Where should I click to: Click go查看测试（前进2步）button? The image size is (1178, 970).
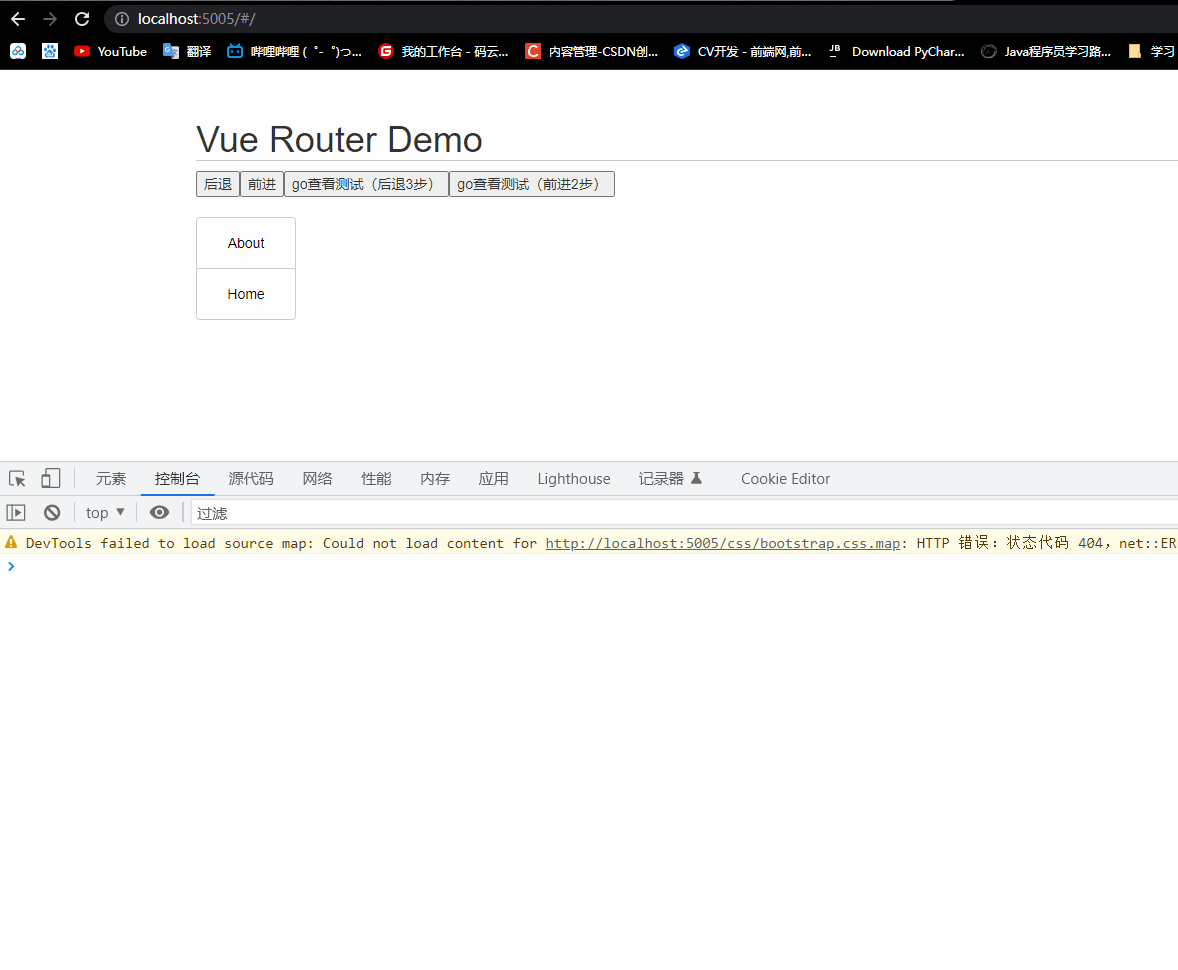pyautogui.click(x=531, y=184)
